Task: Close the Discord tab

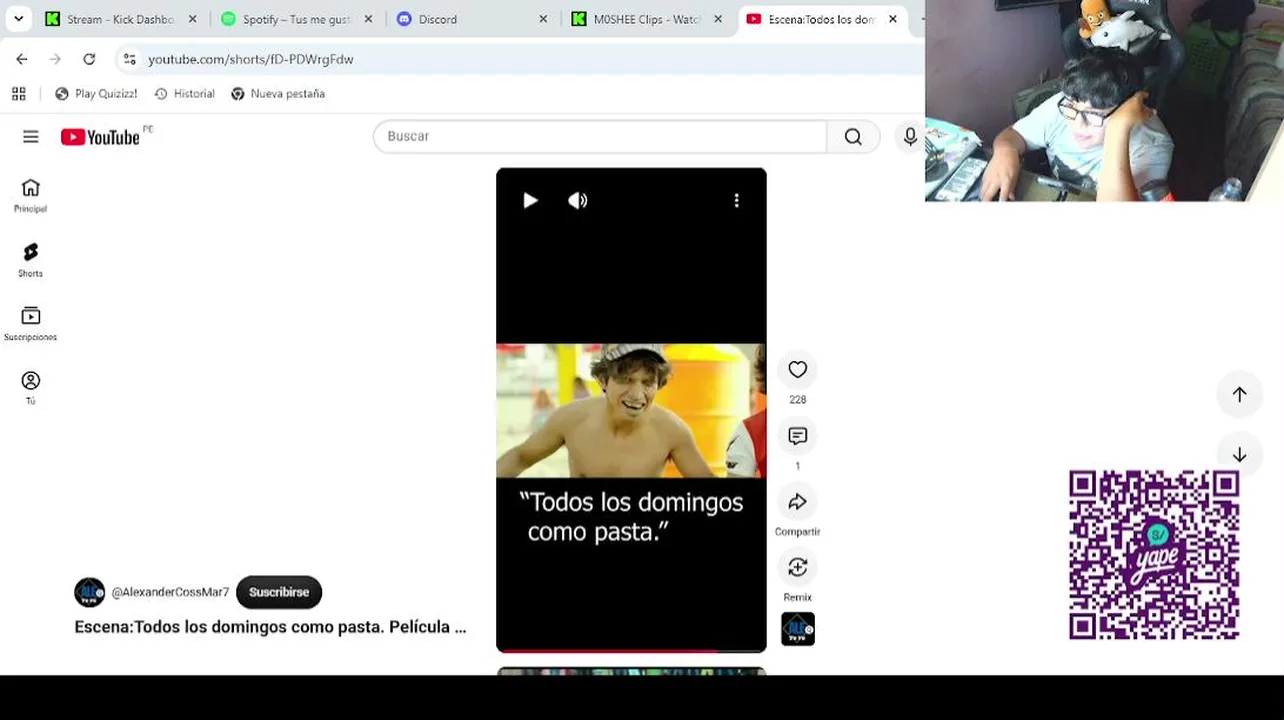Action: (x=543, y=19)
